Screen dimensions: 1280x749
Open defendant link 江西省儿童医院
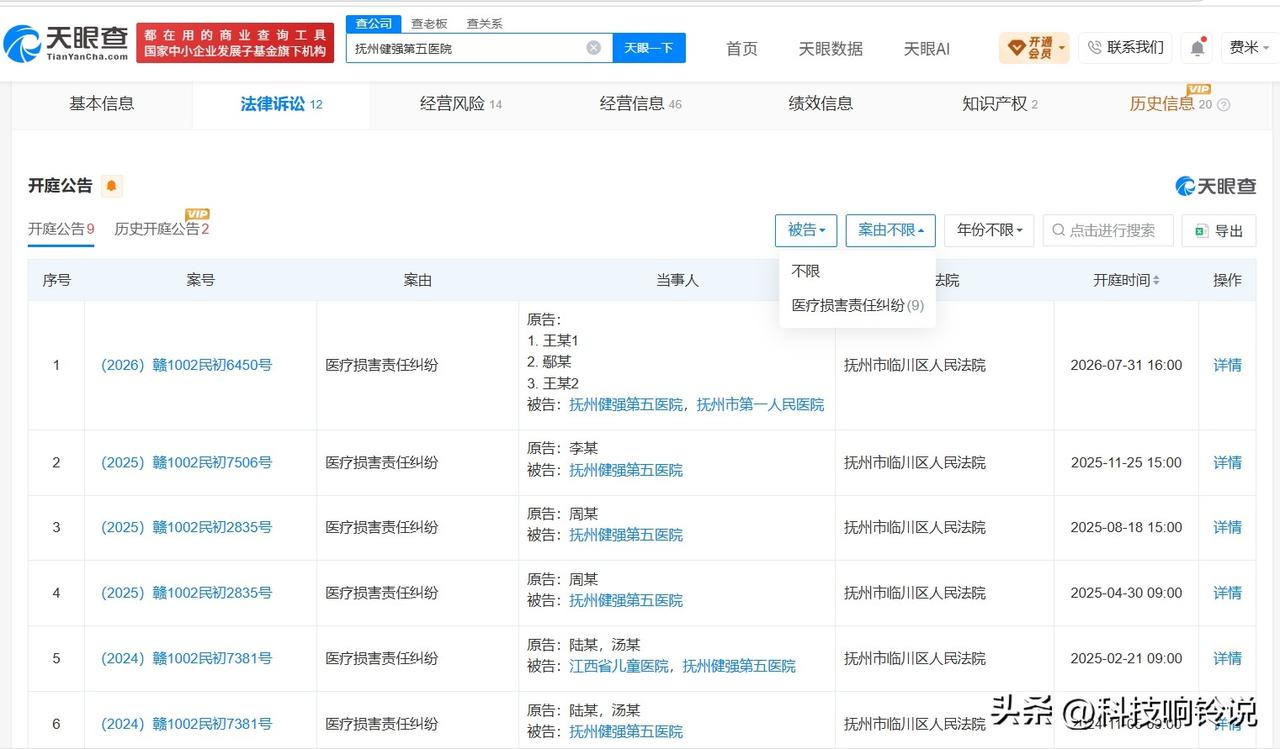click(619, 666)
